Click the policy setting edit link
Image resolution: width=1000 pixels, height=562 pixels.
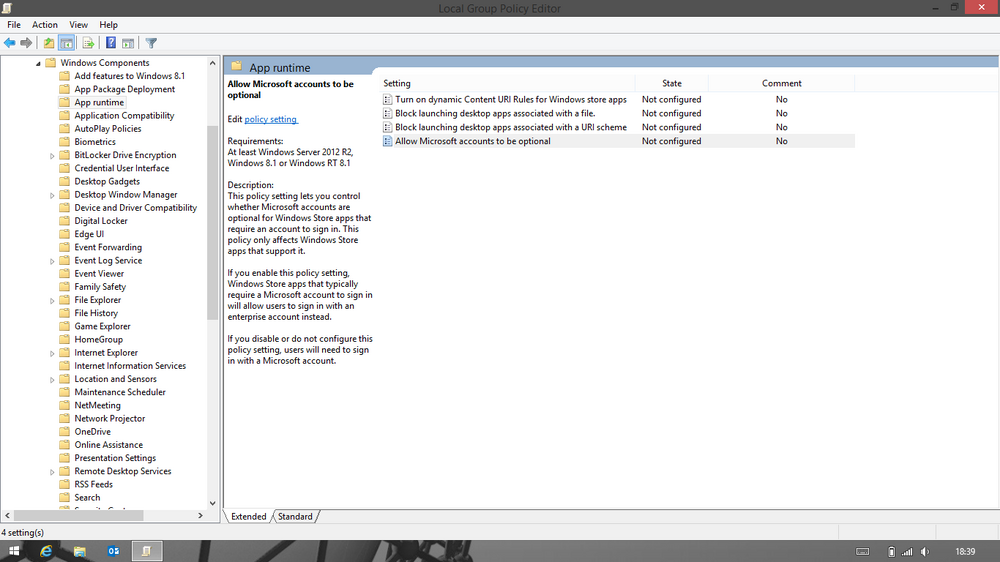coord(270,119)
